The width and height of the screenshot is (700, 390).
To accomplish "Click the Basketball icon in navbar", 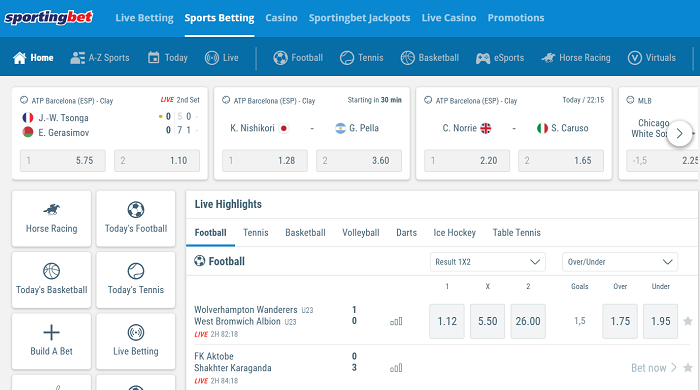I will click(408, 58).
